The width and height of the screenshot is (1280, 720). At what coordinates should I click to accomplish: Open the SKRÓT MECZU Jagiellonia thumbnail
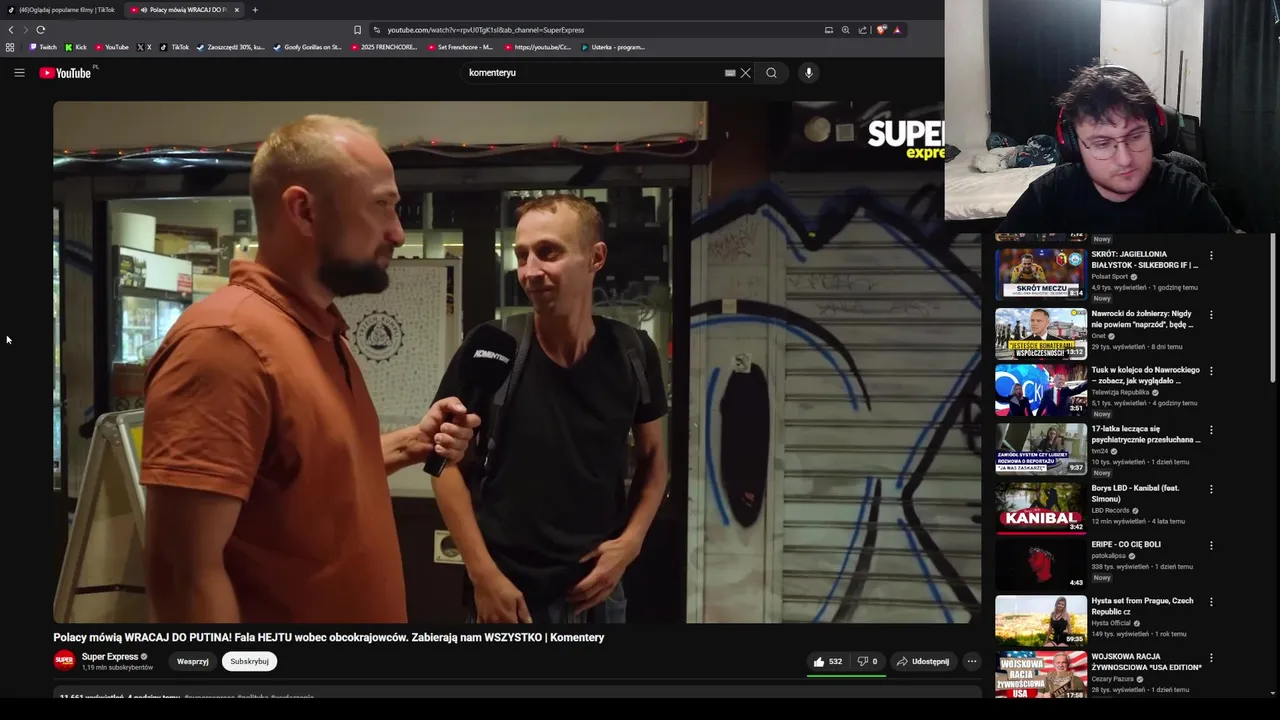pos(1041,273)
